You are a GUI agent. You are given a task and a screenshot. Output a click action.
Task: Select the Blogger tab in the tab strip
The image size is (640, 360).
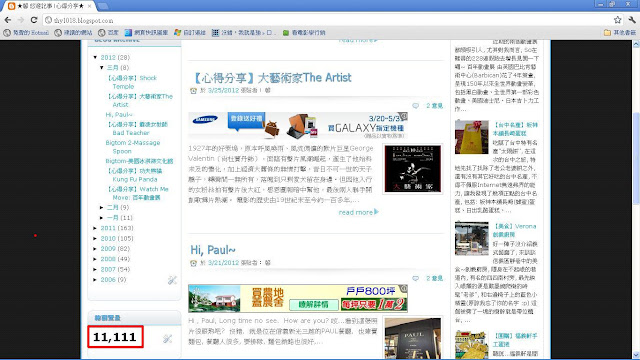49,6
